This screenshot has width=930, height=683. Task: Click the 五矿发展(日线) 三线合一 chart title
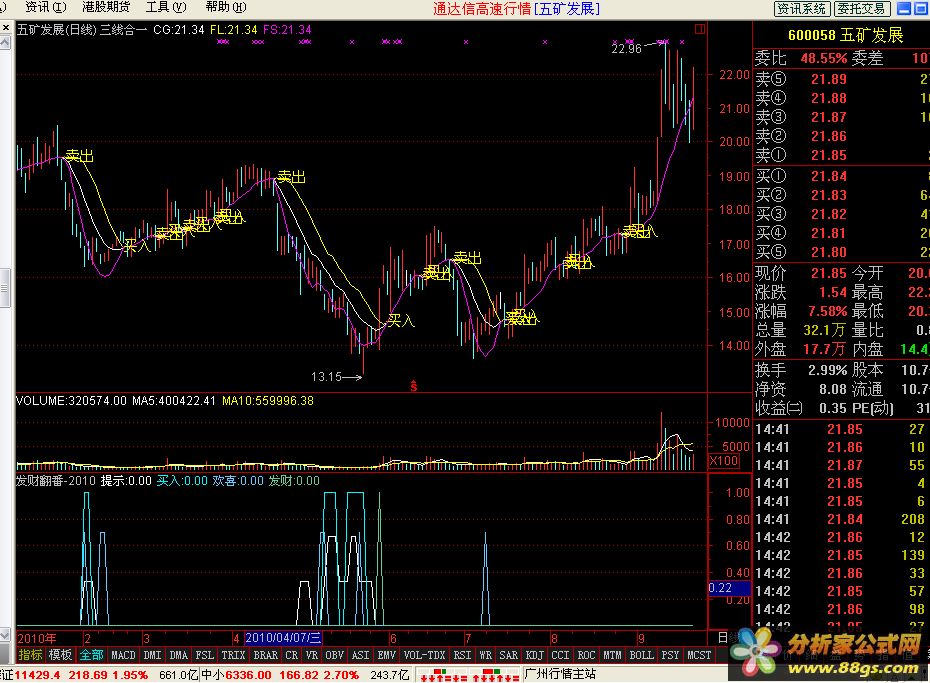82,30
